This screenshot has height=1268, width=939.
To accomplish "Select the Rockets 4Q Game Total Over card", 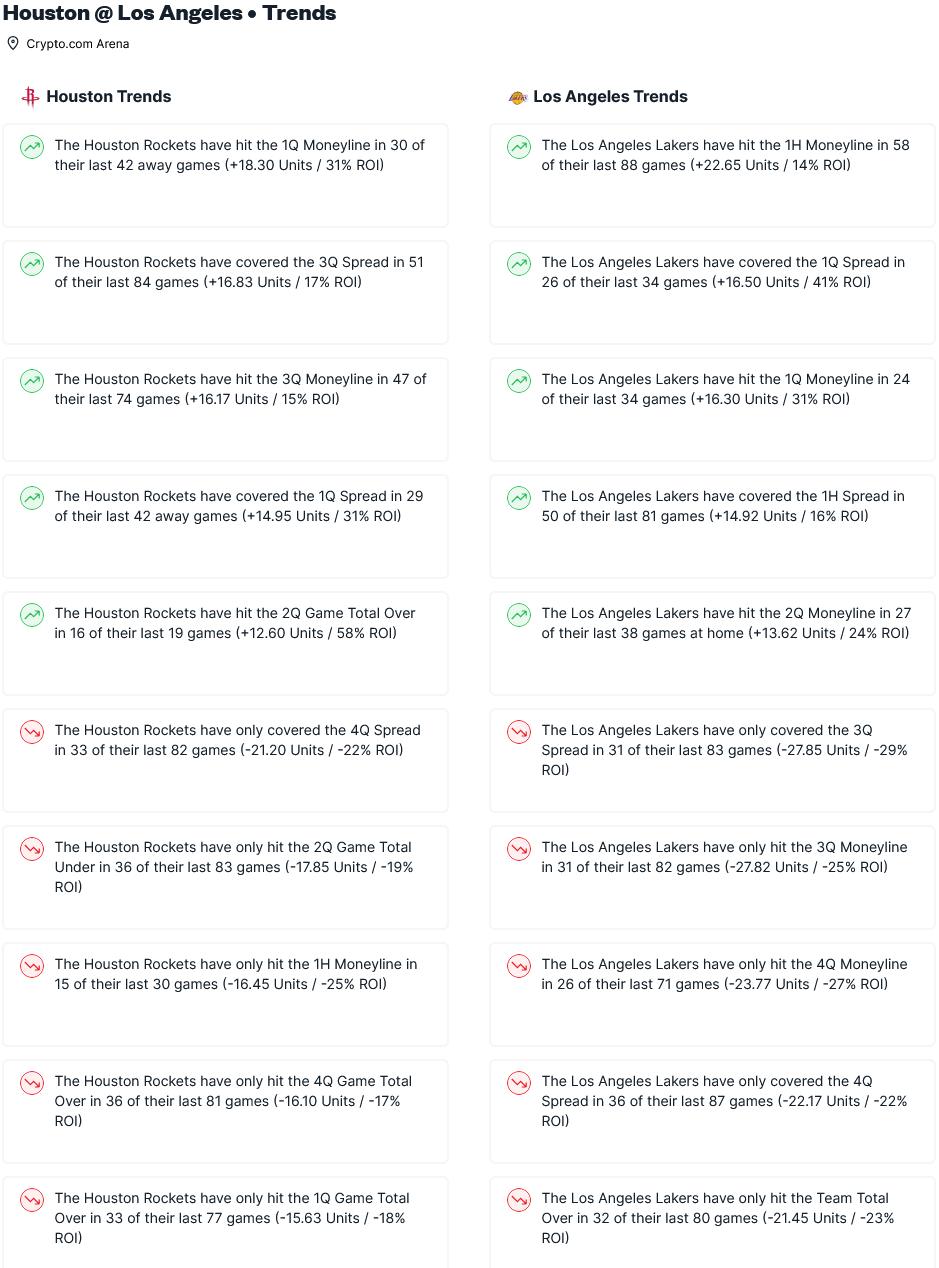I will pos(225,1111).
